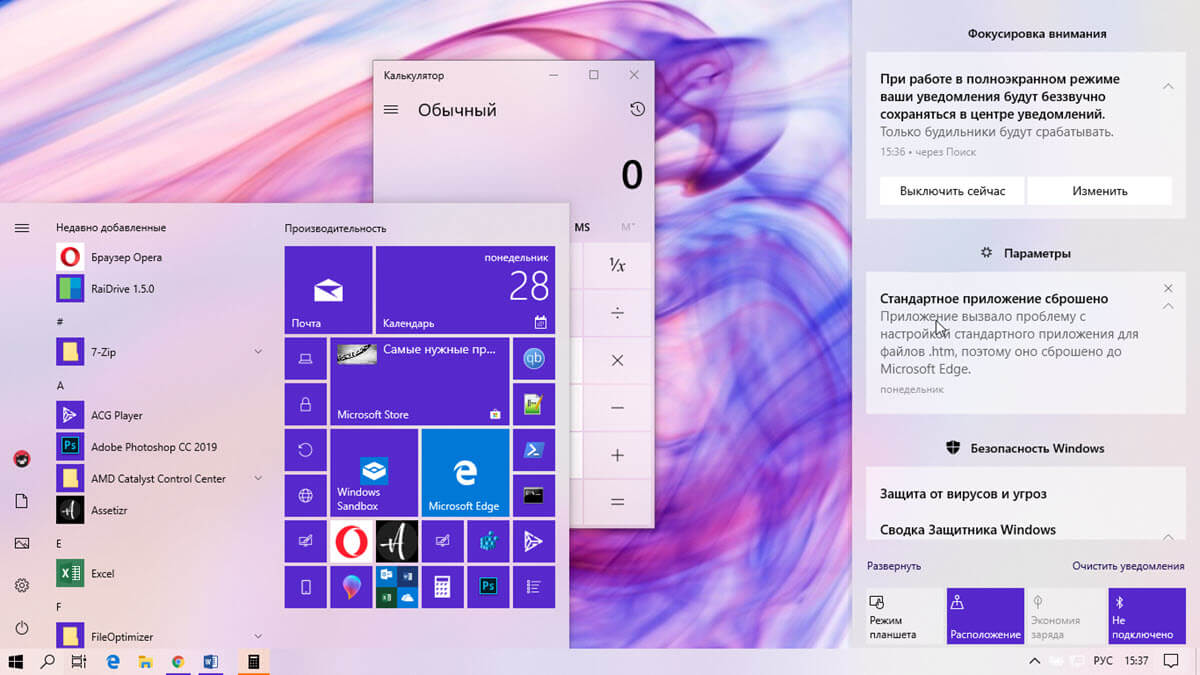Click the small laptop tile
This screenshot has height=675, width=1200.
(x=305, y=359)
